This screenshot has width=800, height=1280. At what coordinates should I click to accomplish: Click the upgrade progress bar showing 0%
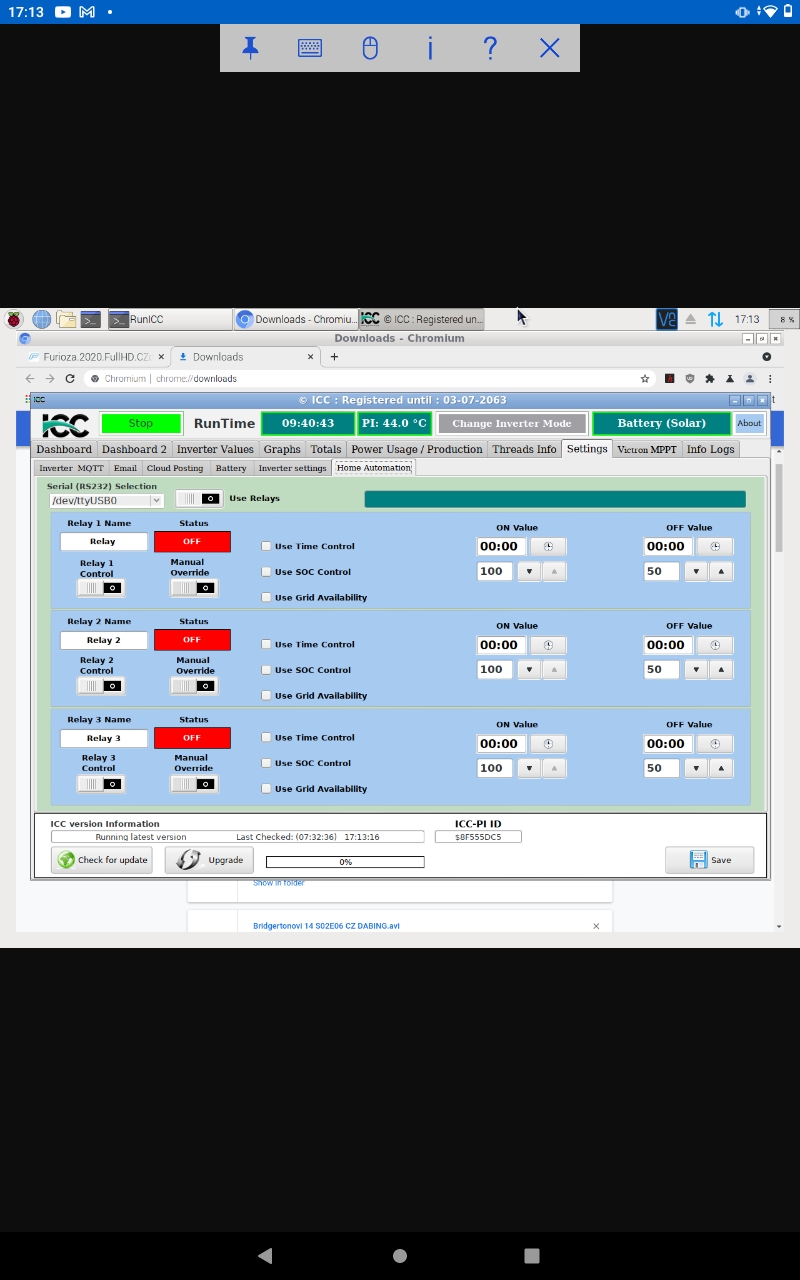click(345, 861)
